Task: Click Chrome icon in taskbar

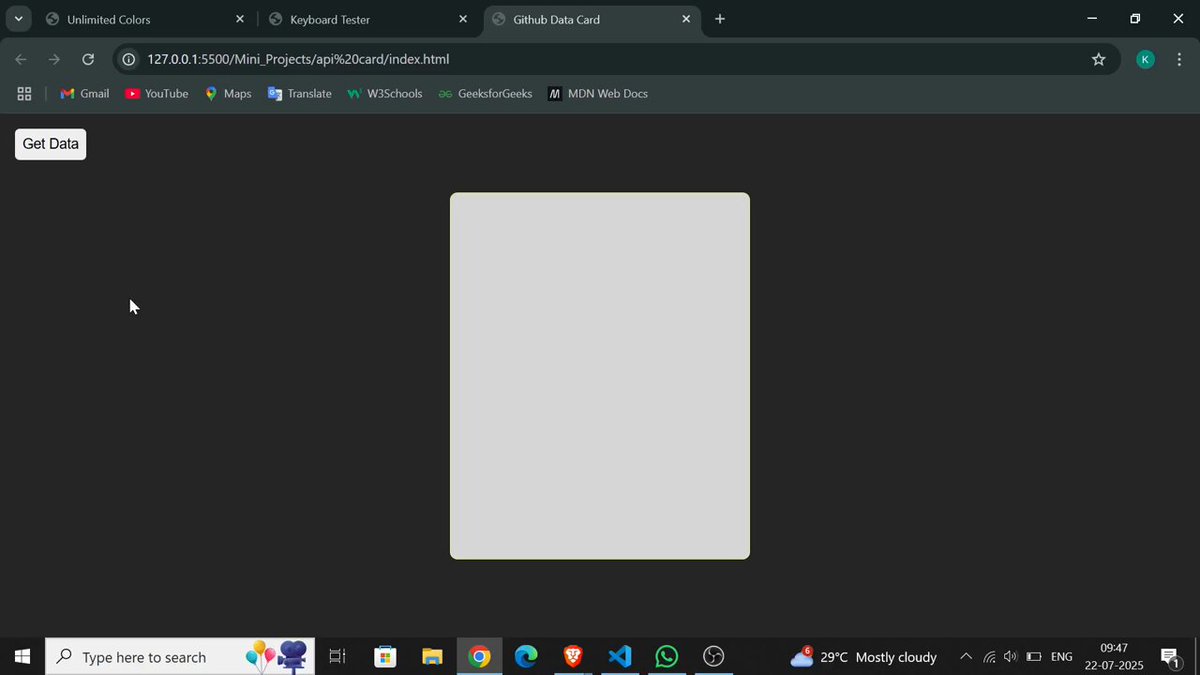Action: click(x=479, y=657)
